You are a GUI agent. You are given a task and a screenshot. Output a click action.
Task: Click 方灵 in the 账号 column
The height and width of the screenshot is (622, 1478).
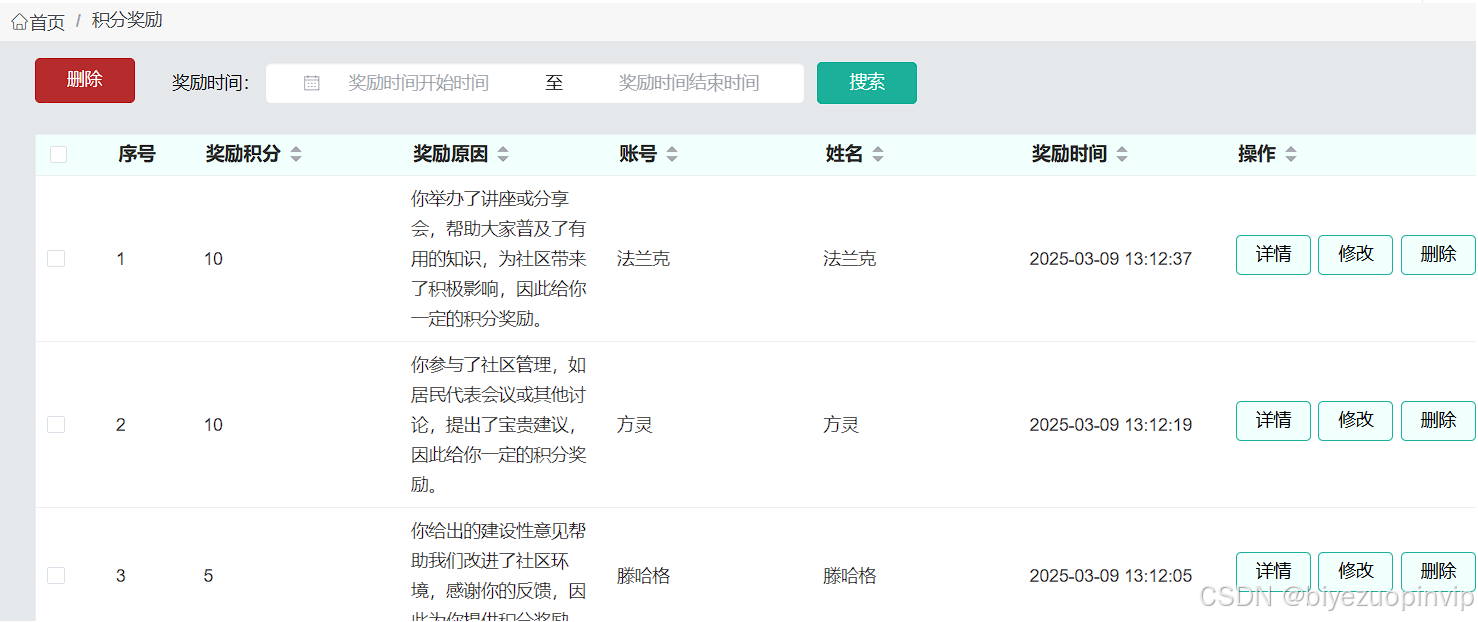635,425
